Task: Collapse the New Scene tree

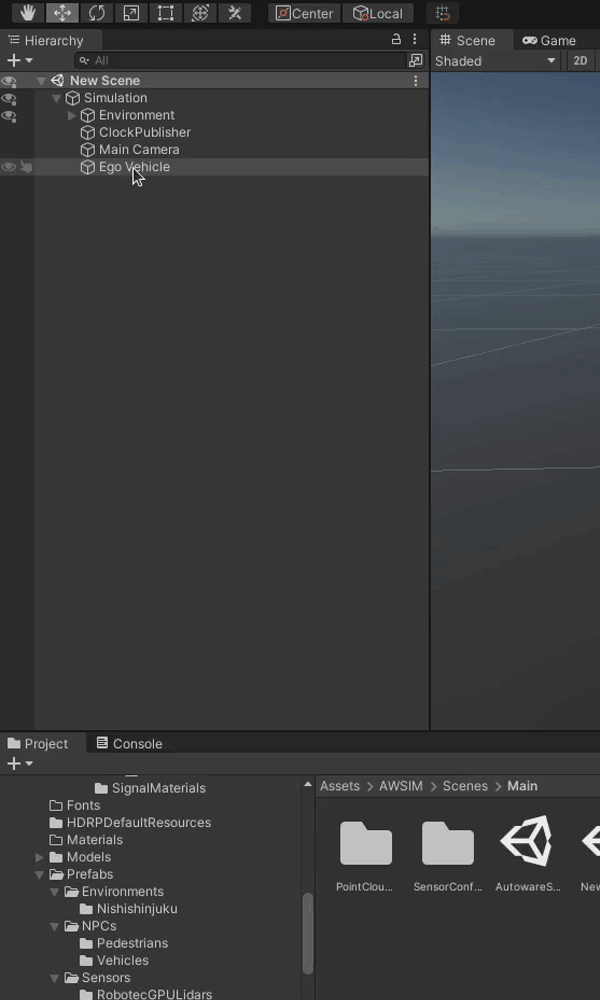Action: pos(41,81)
